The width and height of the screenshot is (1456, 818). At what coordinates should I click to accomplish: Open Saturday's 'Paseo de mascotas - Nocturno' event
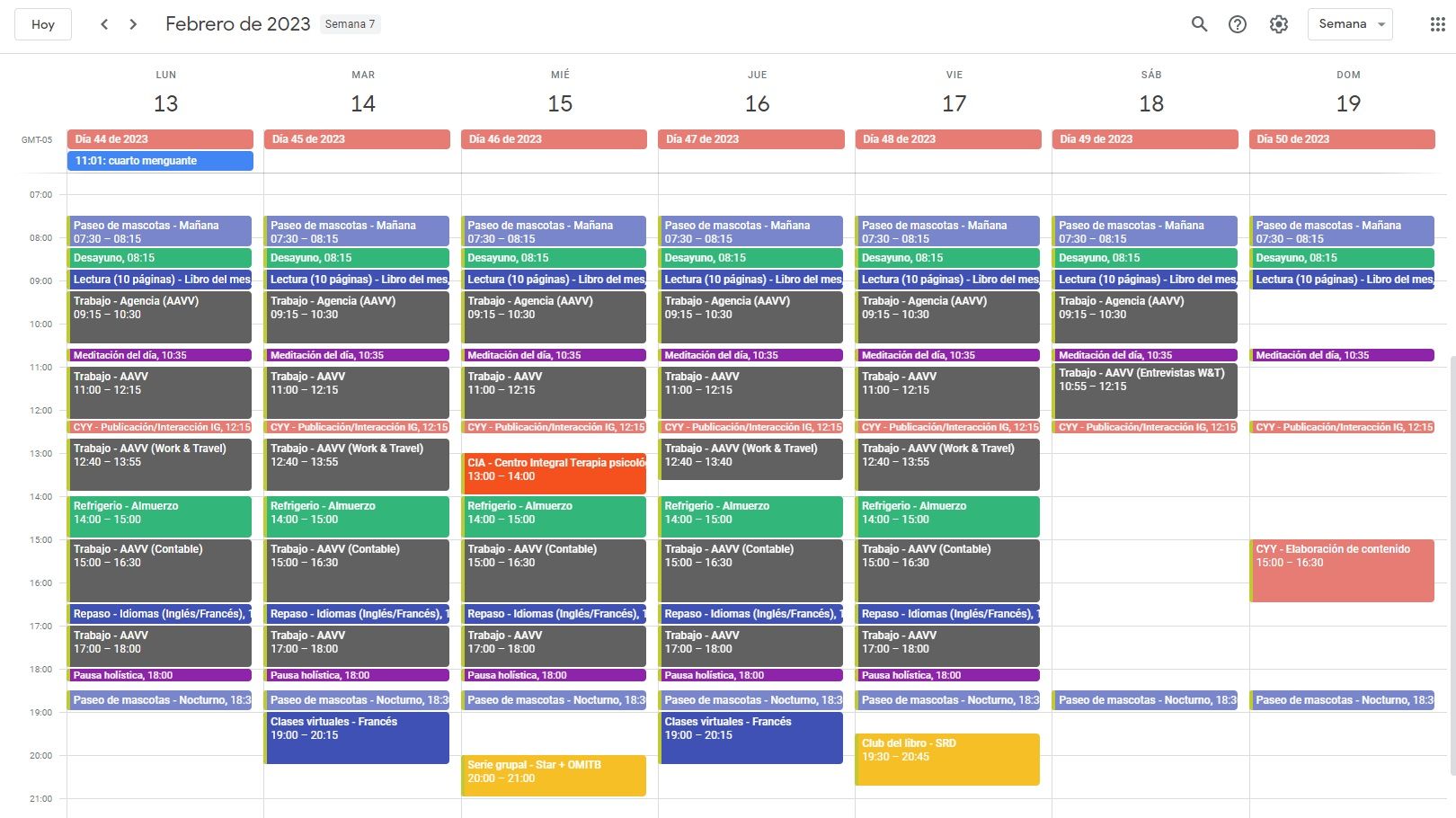click(1144, 700)
